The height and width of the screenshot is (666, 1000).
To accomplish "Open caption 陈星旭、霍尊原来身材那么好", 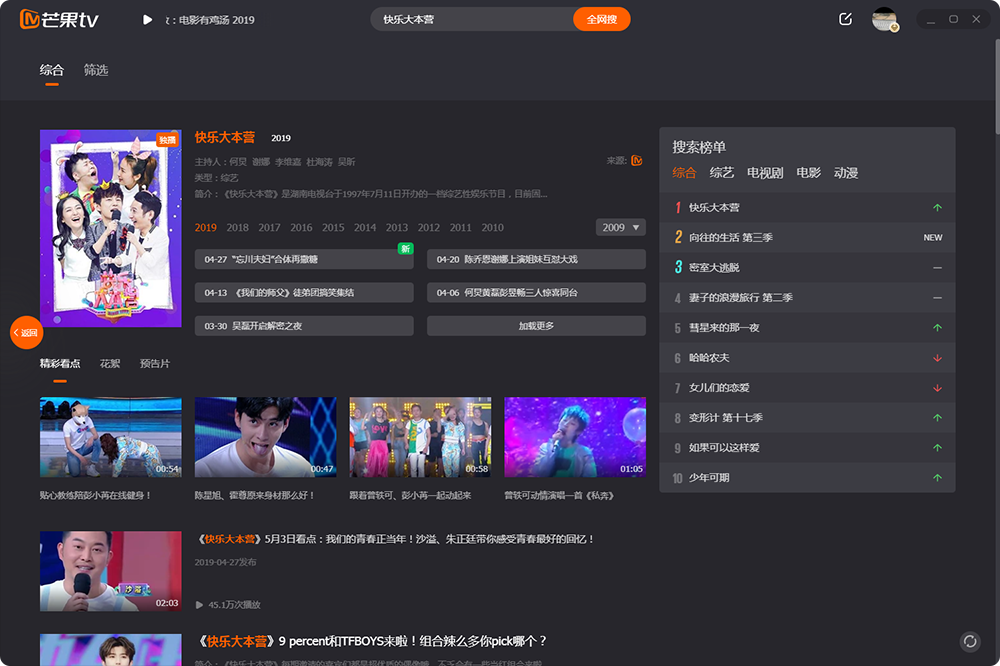I will pyautogui.click(x=254, y=495).
